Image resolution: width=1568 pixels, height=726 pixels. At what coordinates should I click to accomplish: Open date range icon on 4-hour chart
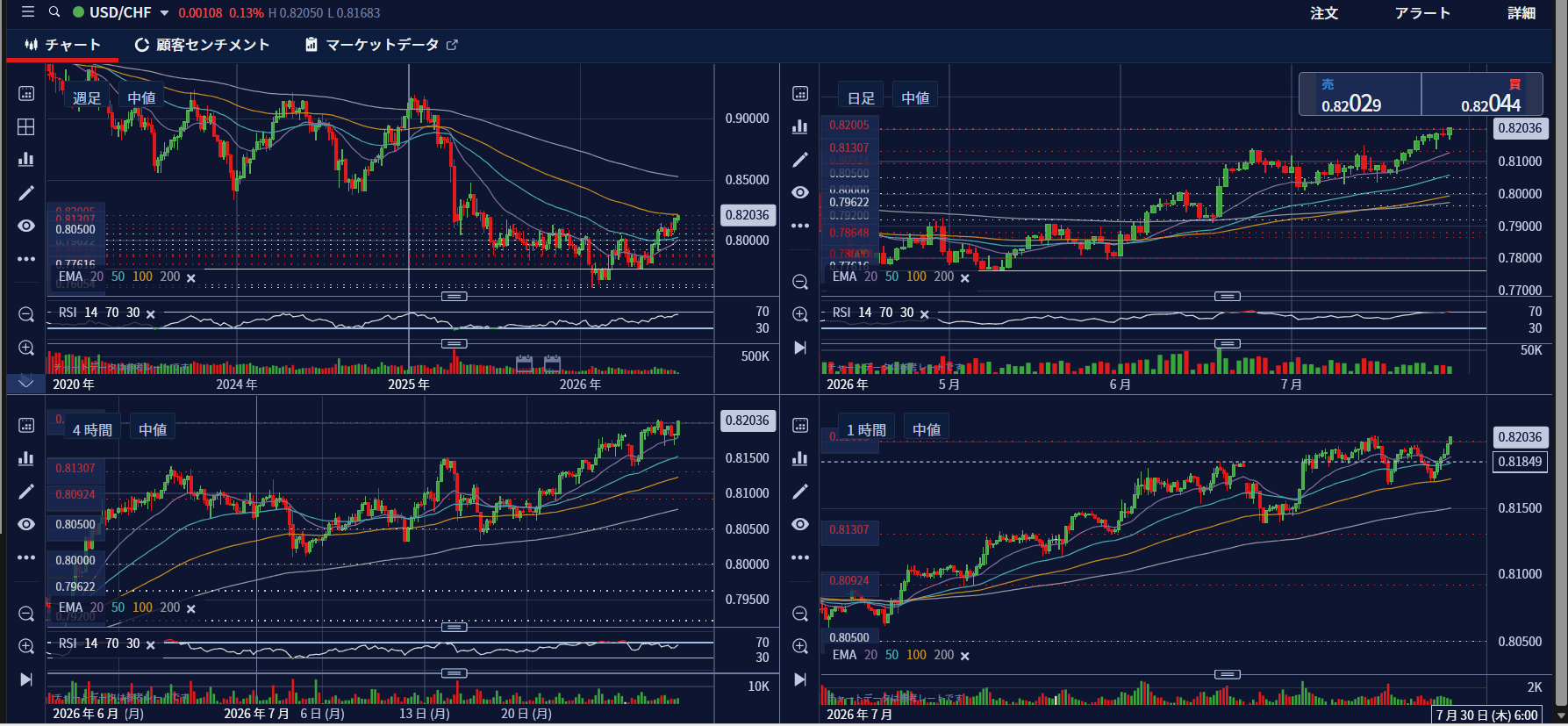point(26,425)
